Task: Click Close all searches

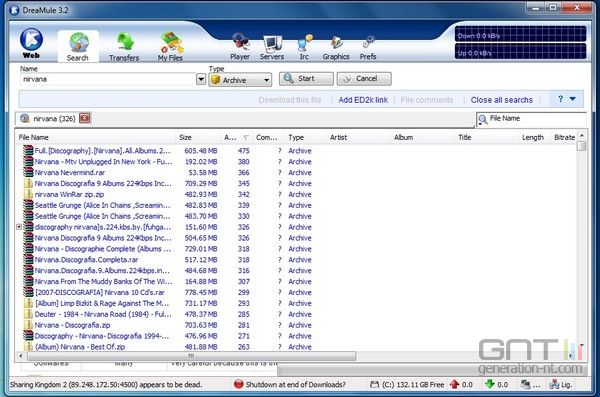Action: [x=502, y=100]
